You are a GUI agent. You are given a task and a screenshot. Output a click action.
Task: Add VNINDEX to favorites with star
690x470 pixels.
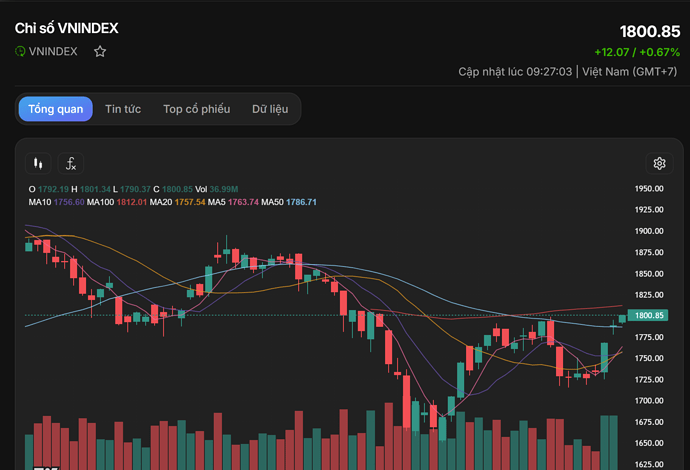tap(100, 51)
